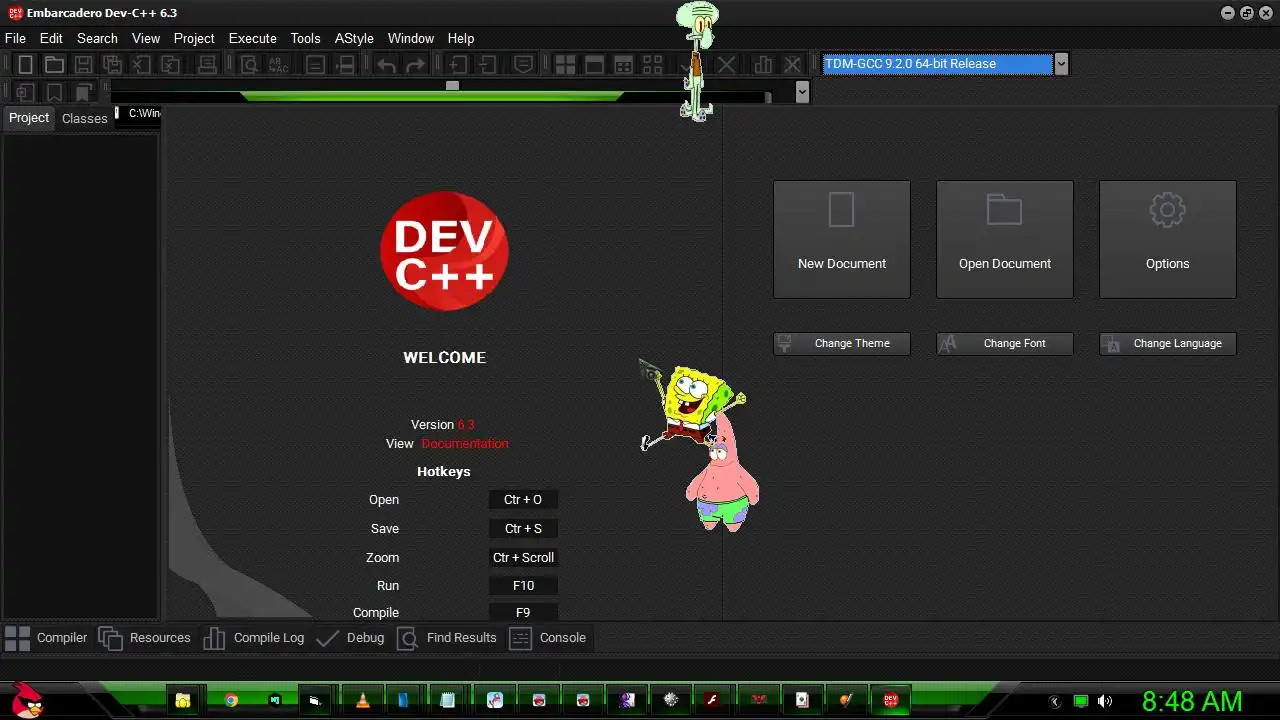
Task: Switch to the Project sidebar tab
Action: [29, 118]
